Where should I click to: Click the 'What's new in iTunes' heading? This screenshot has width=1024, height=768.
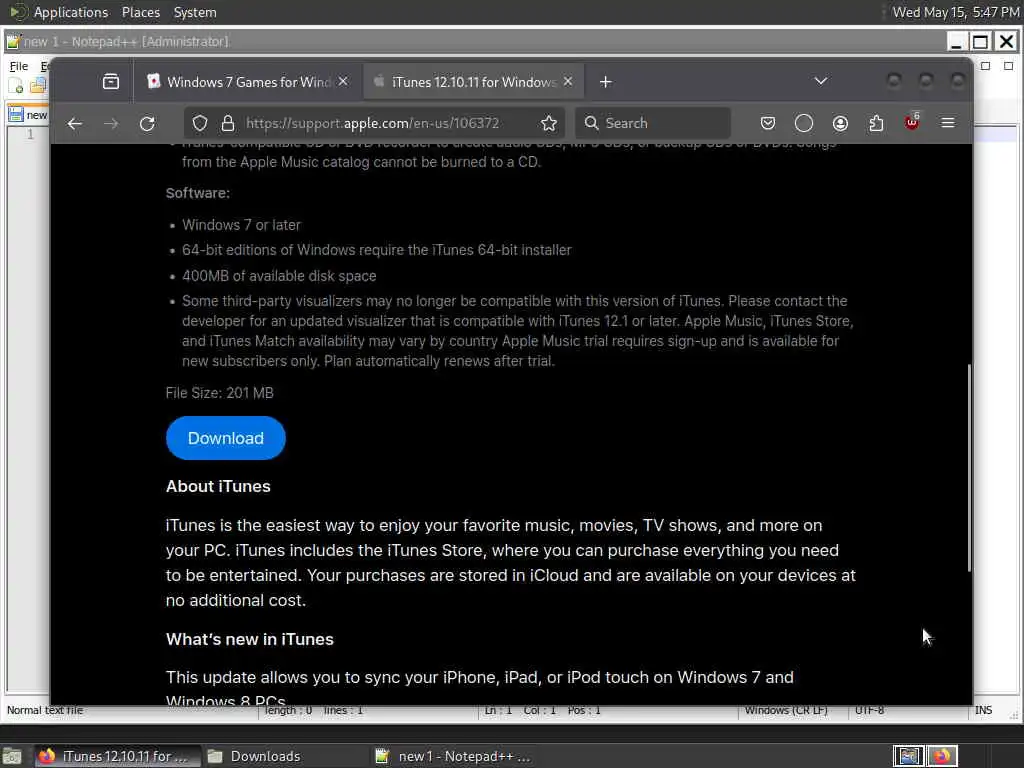coord(249,639)
